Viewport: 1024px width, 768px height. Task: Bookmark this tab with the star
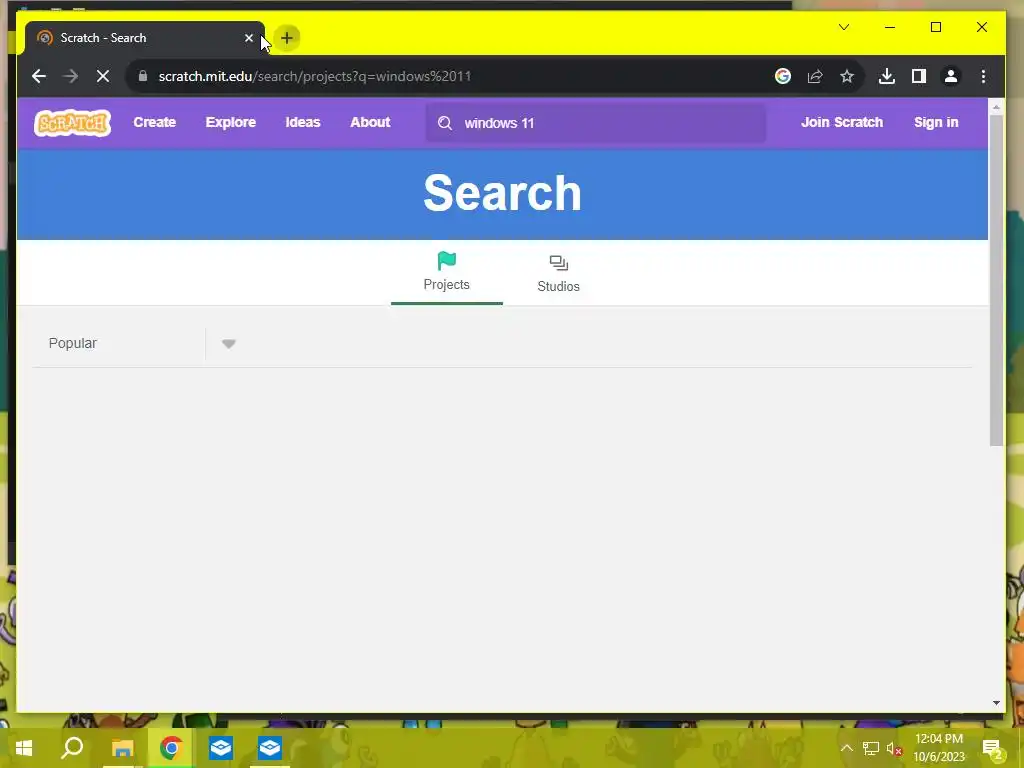click(x=847, y=76)
